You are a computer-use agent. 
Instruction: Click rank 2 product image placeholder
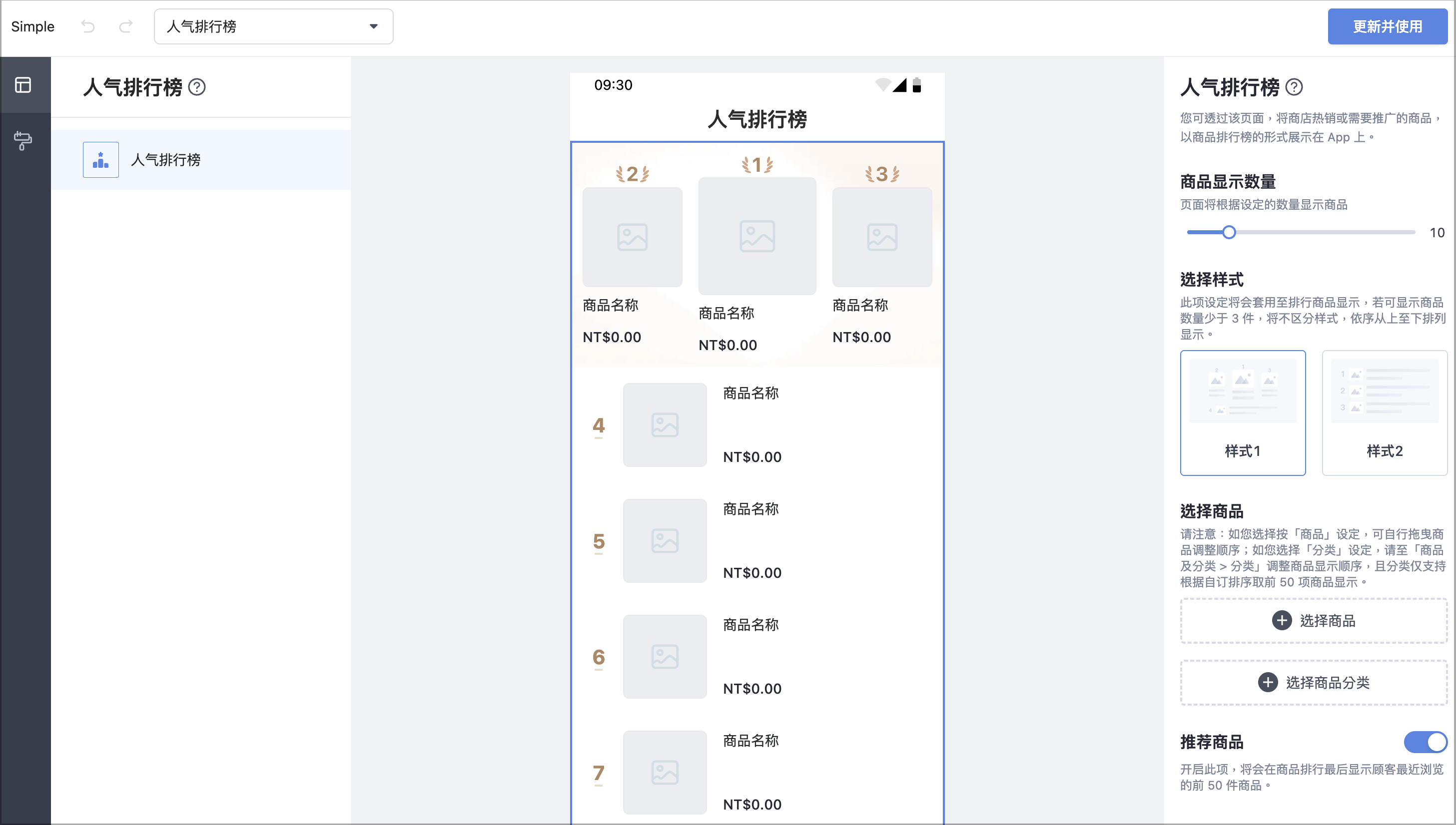click(x=633, y=237)
